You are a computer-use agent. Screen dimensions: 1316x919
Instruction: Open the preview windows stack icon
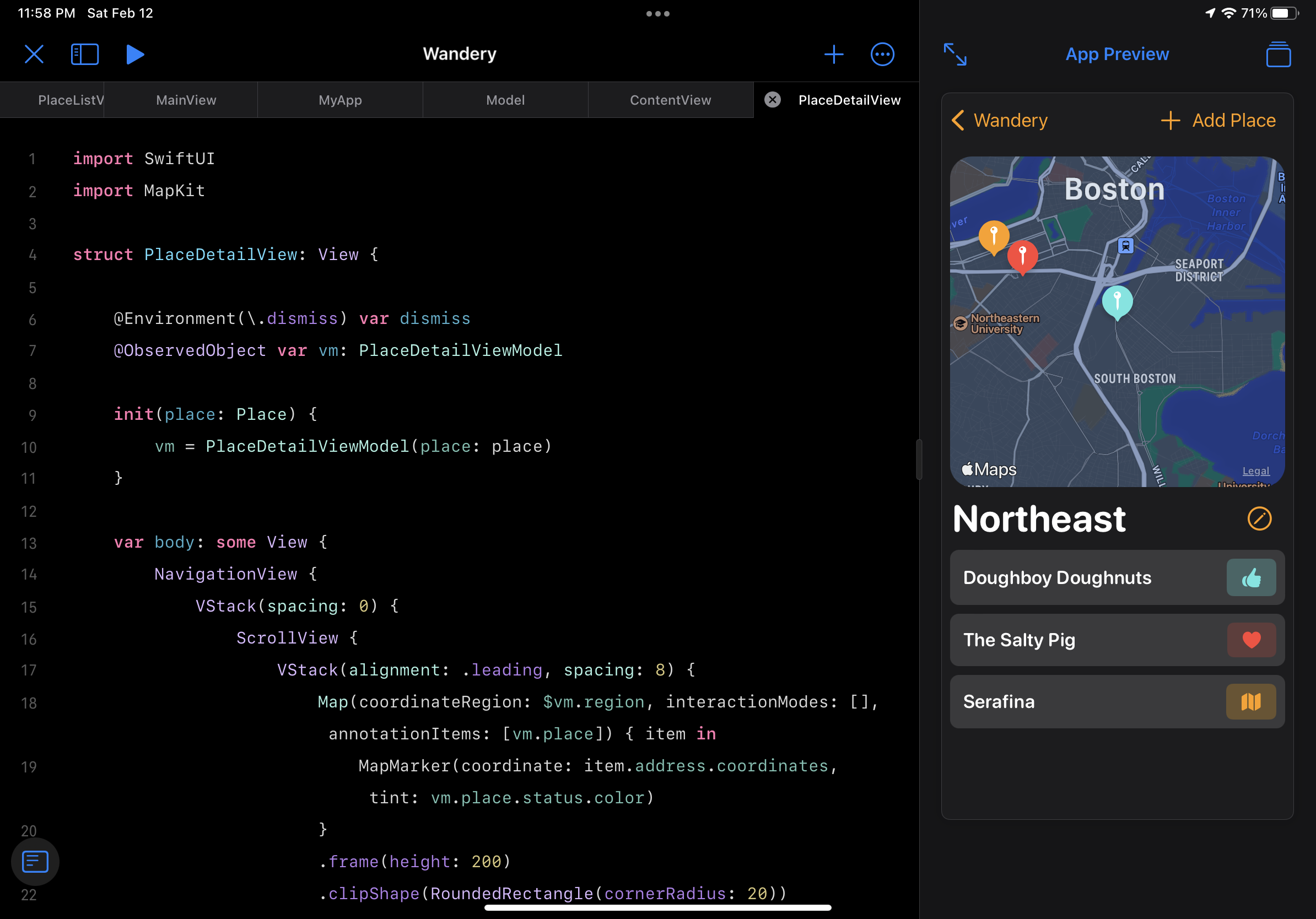1278,55
